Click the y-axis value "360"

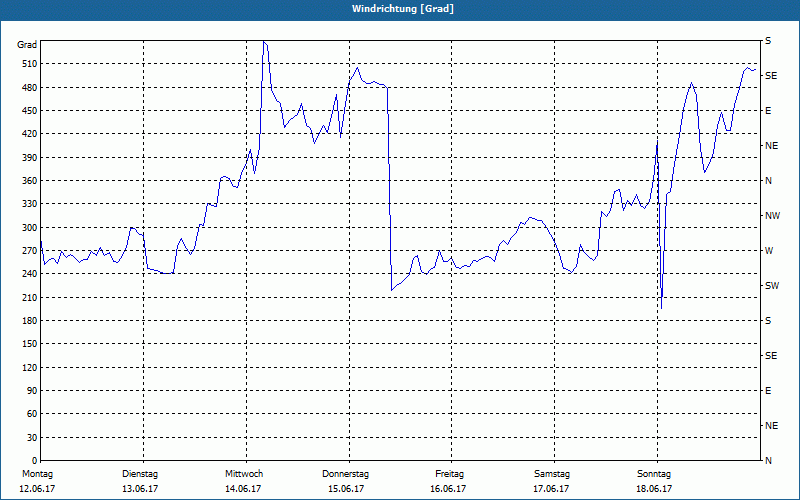30,181
